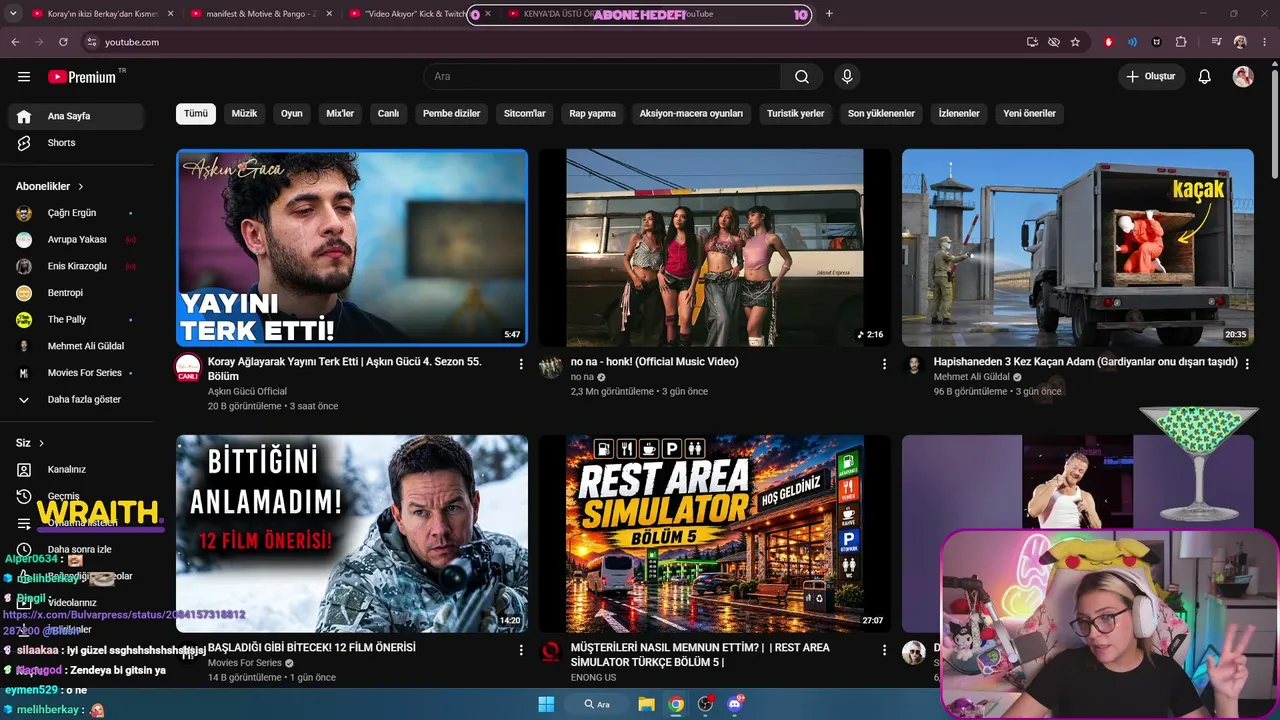Select the Tümü filter chip
The image size is (1280, 720).
click(196, 114)
